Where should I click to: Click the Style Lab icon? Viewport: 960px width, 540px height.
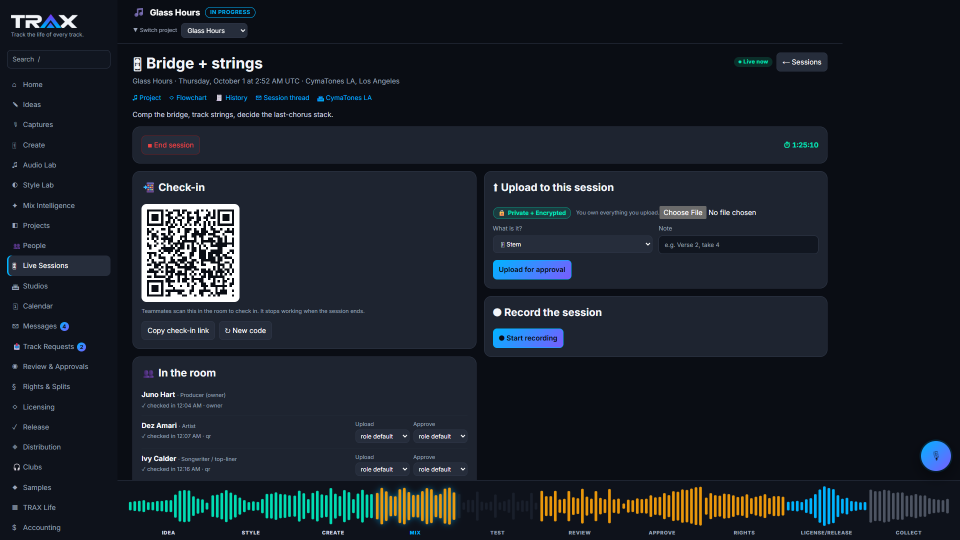(15, 185)
